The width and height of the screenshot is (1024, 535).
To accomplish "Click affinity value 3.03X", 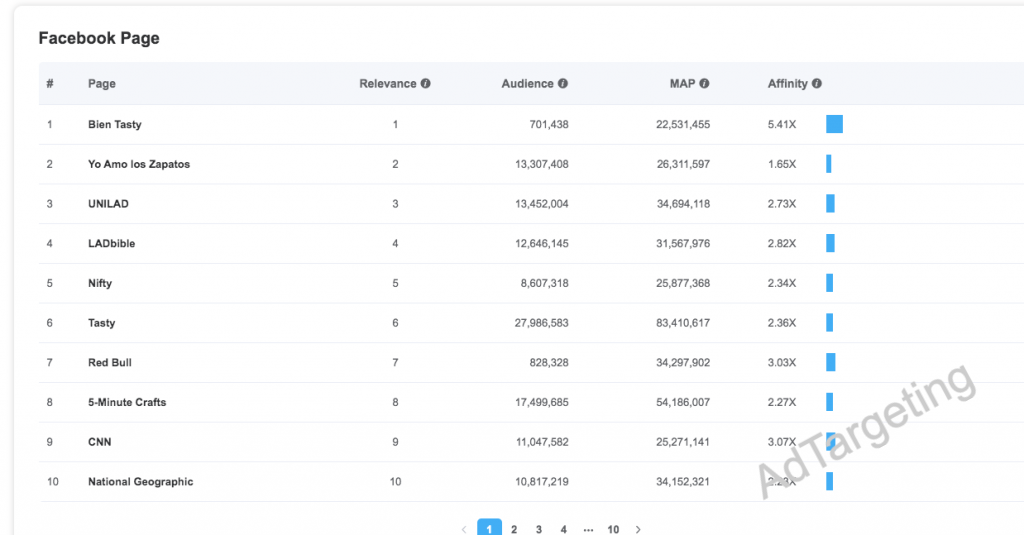I will click(782, 363).
